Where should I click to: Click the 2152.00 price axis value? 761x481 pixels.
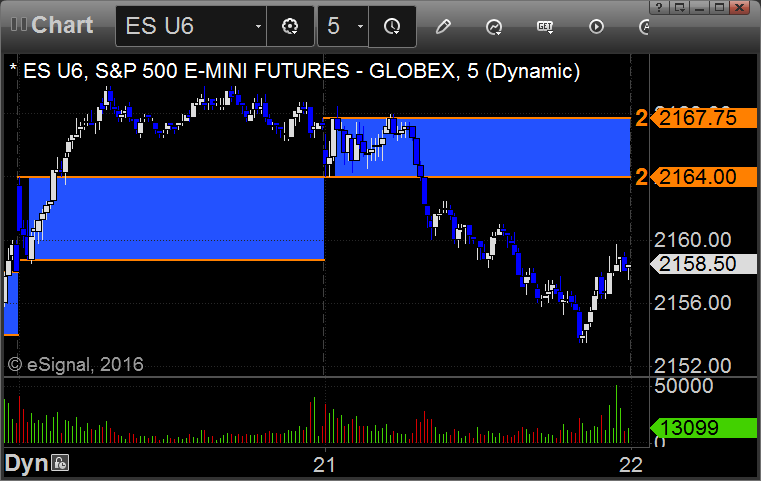pos(693,366)
